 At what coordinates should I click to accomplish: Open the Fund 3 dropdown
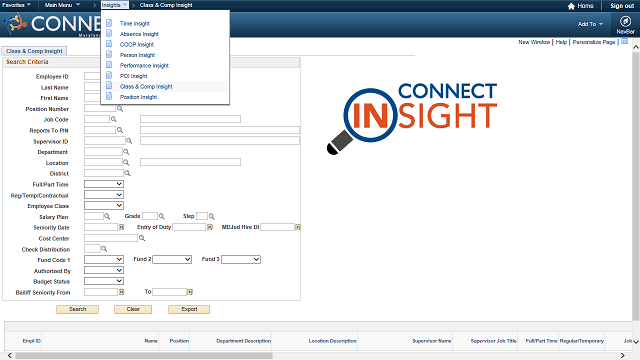tap(241, 260)
